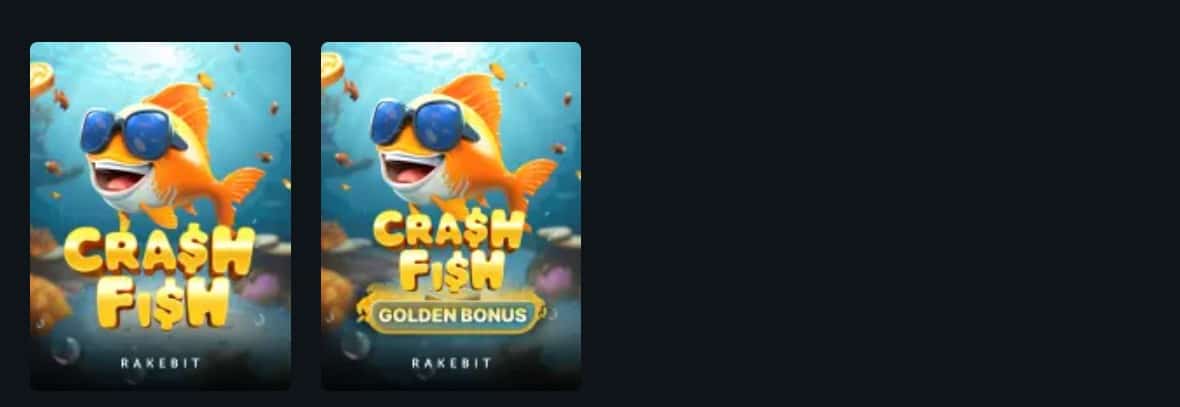1180x407 pixels.
Task: Click the fish's orange tail fin on the Golden Bonus card
Action: (x=531, y=183)
